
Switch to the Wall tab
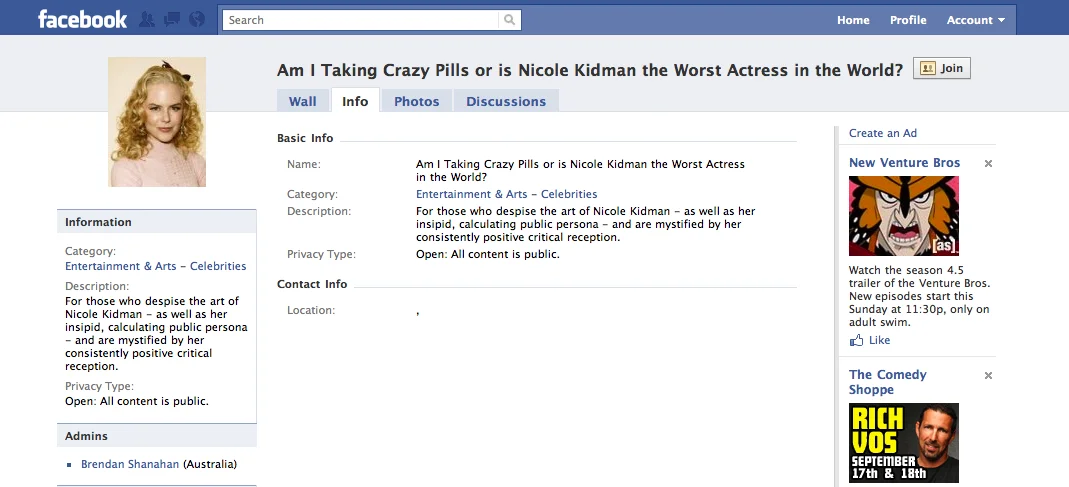click(303, 101)
